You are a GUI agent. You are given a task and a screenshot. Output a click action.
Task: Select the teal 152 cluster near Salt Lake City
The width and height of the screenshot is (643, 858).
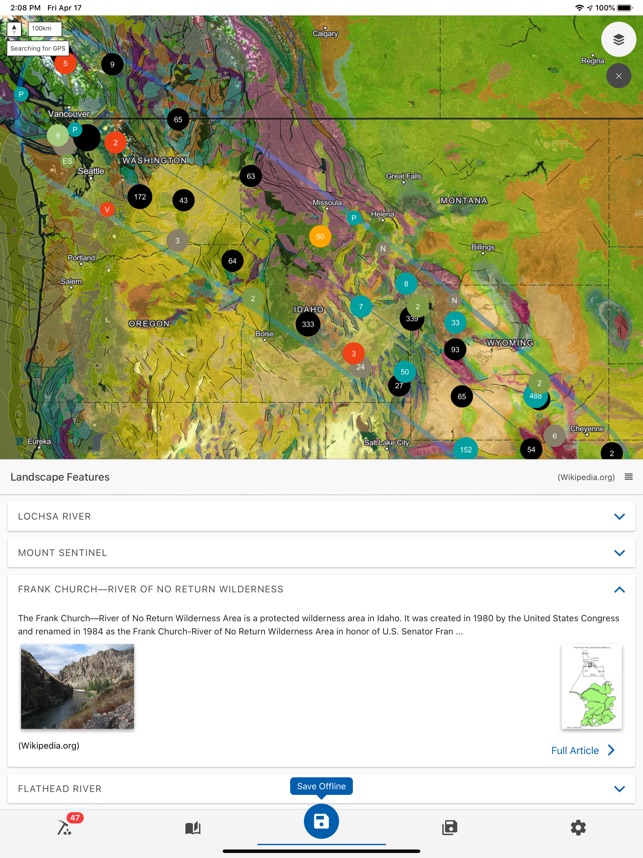point(466,449)
